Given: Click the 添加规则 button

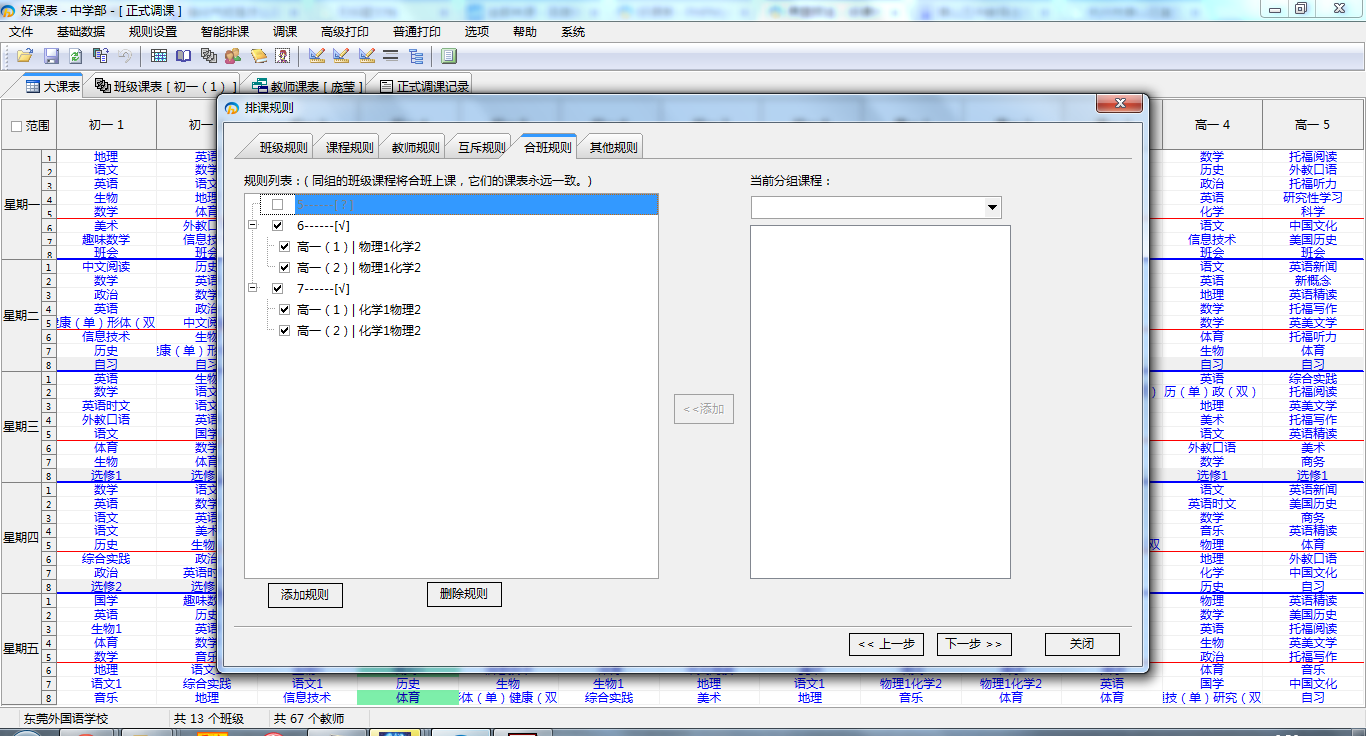Looking at the screenshot, I should pyautogui.click(x=305, y=595).
